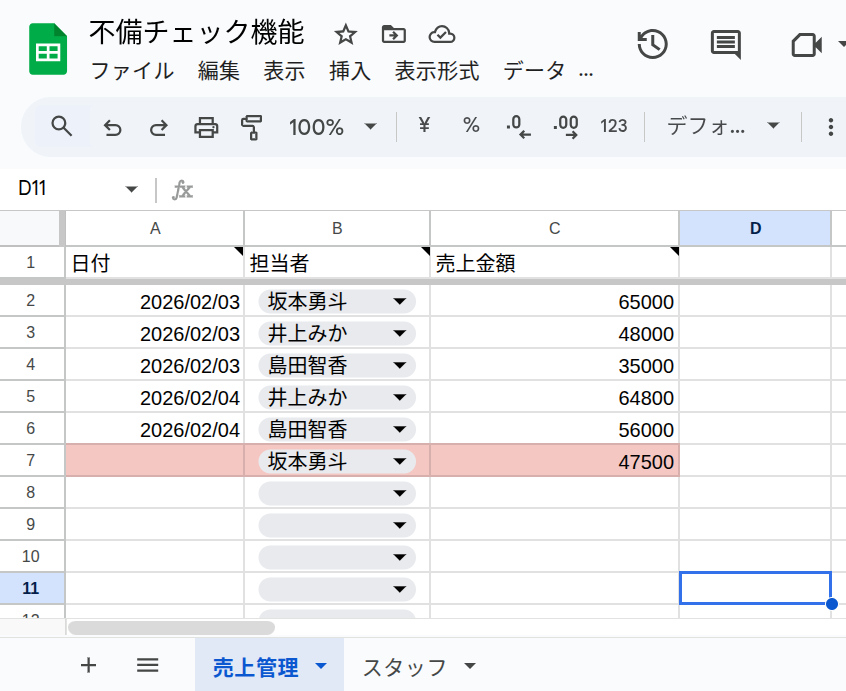Screen dimensions: 846x691
Task: Select the paint format tool
Action: [x=253, y=127]
